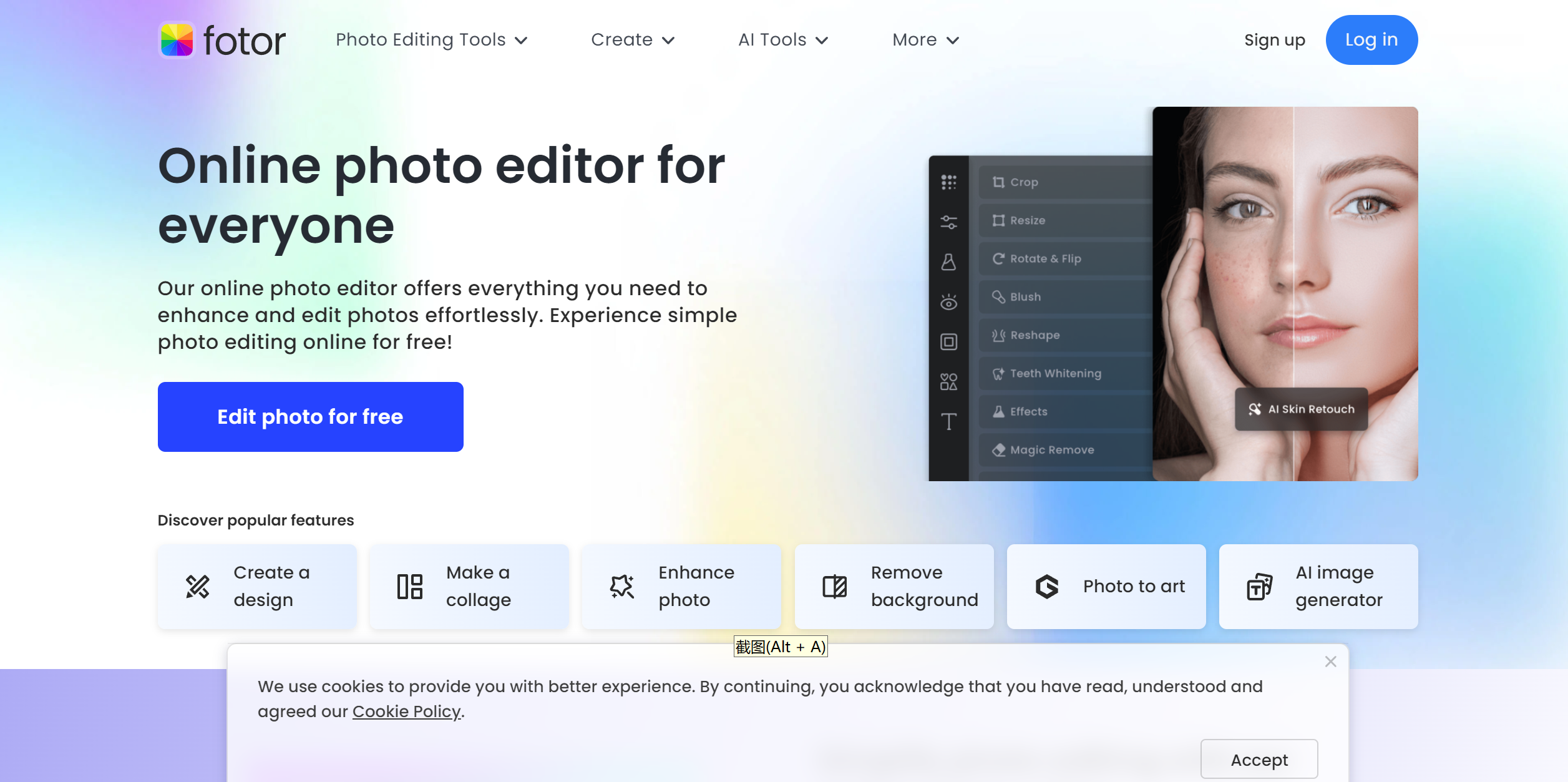The height and width of the screenshot is (782, 1568).
Task: Click the Reshape tool icon
Action: (999, 334)
